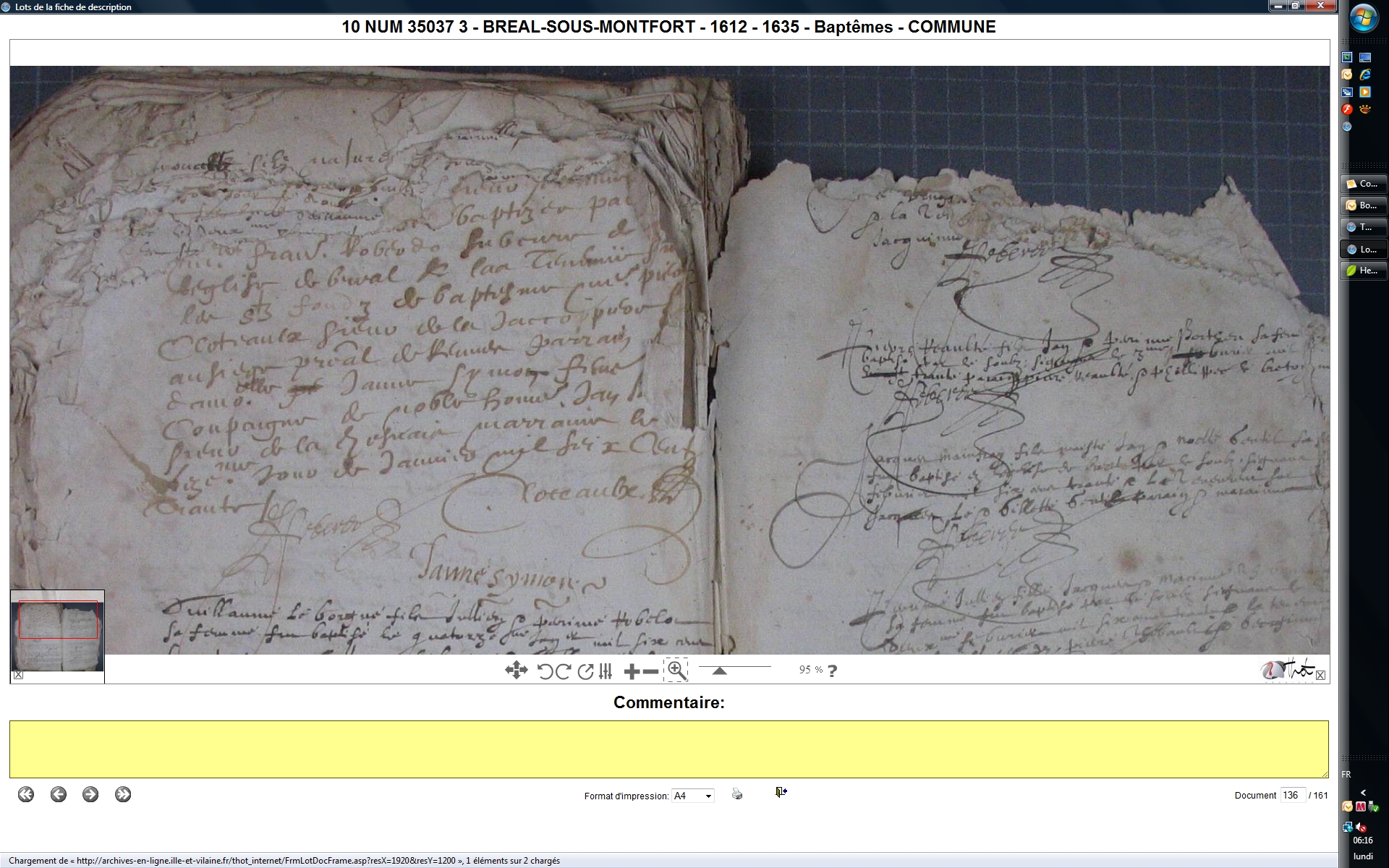This screenshot has width=1389, height=868.
Task: Go to the first document page
Action: click(x=26, y=794)
